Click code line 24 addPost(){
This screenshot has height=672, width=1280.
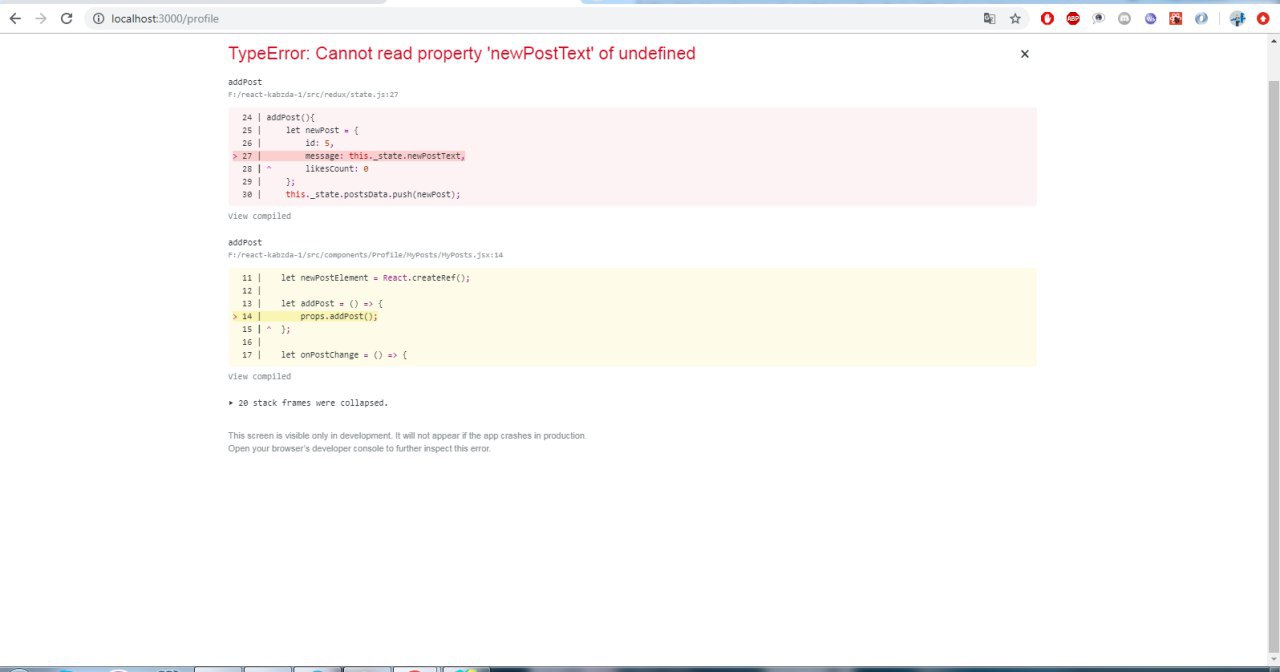pos(291,118)
